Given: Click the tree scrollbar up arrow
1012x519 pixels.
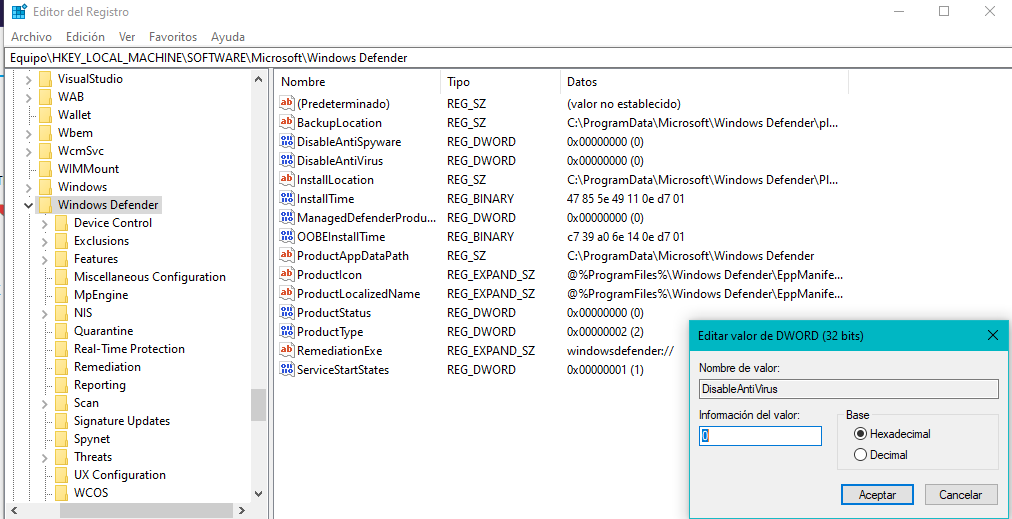Looking at the screenshot, I should pos(258,79).
